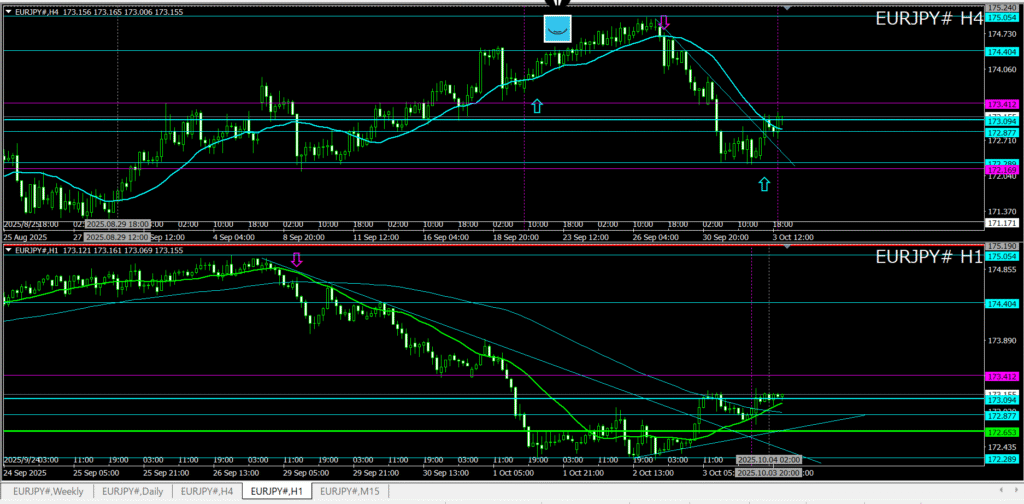Click the chart shift triangle atop H4 chart

pyautogui.click(x=788, y=8)
